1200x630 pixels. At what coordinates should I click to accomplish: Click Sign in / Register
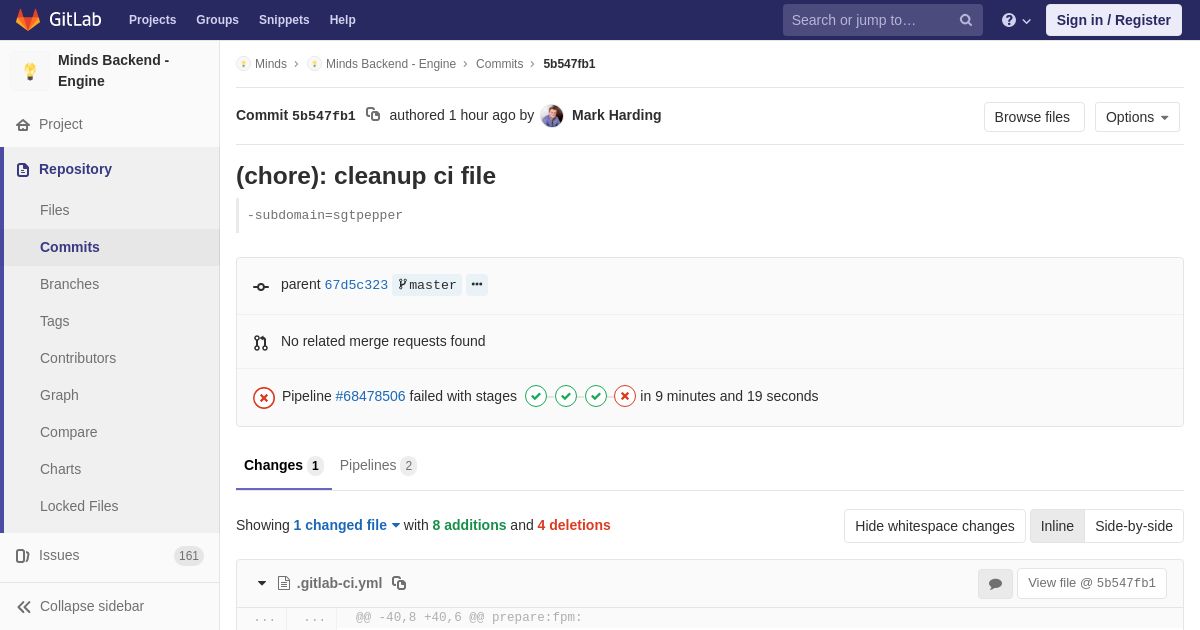pos(1114,20)
